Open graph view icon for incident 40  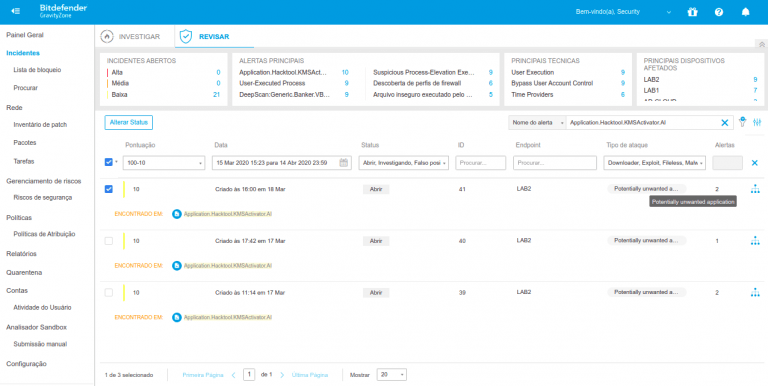click(x=755, y=241)
